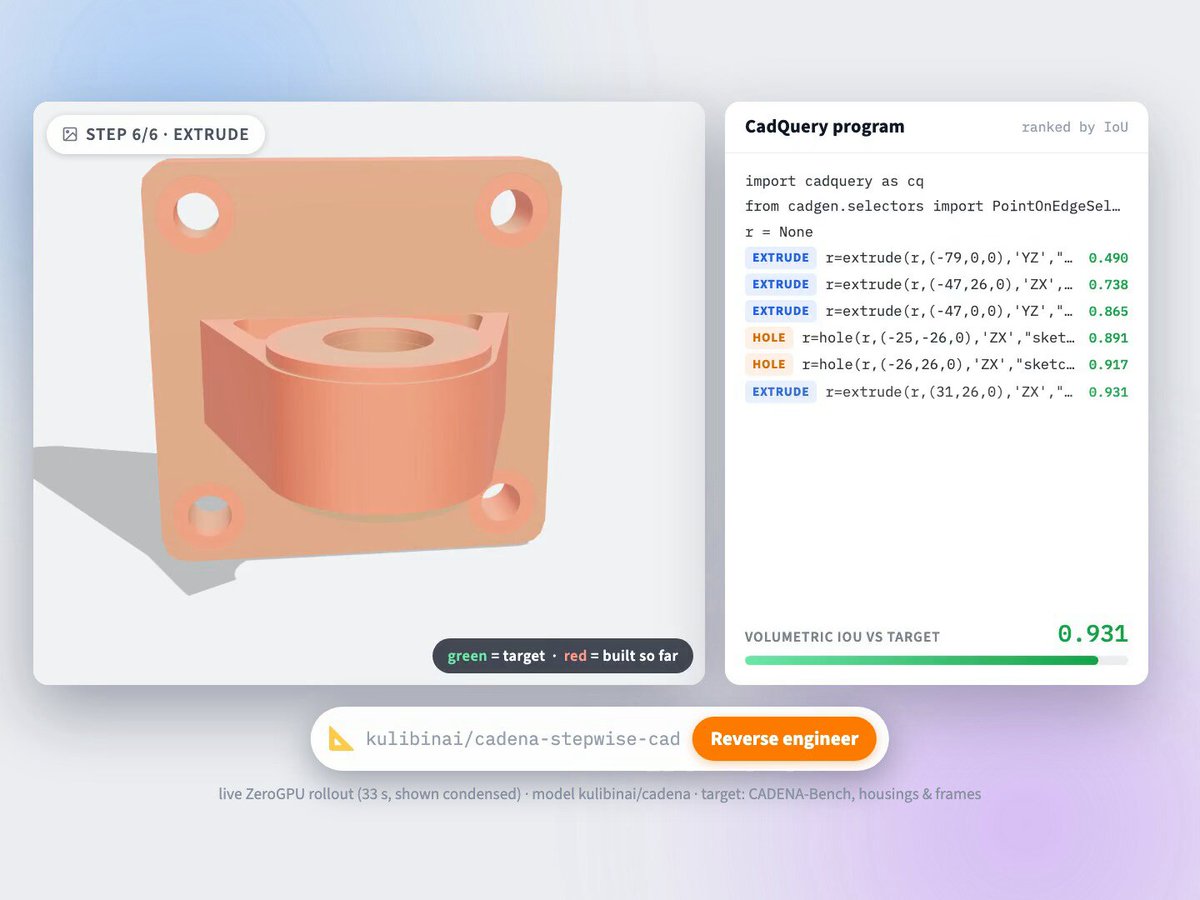Viewport: 1200px width, 900px height.
Task: Click the bottom-right mounting hole on the model
Action: pyautogui.click(x=502, y=500)
